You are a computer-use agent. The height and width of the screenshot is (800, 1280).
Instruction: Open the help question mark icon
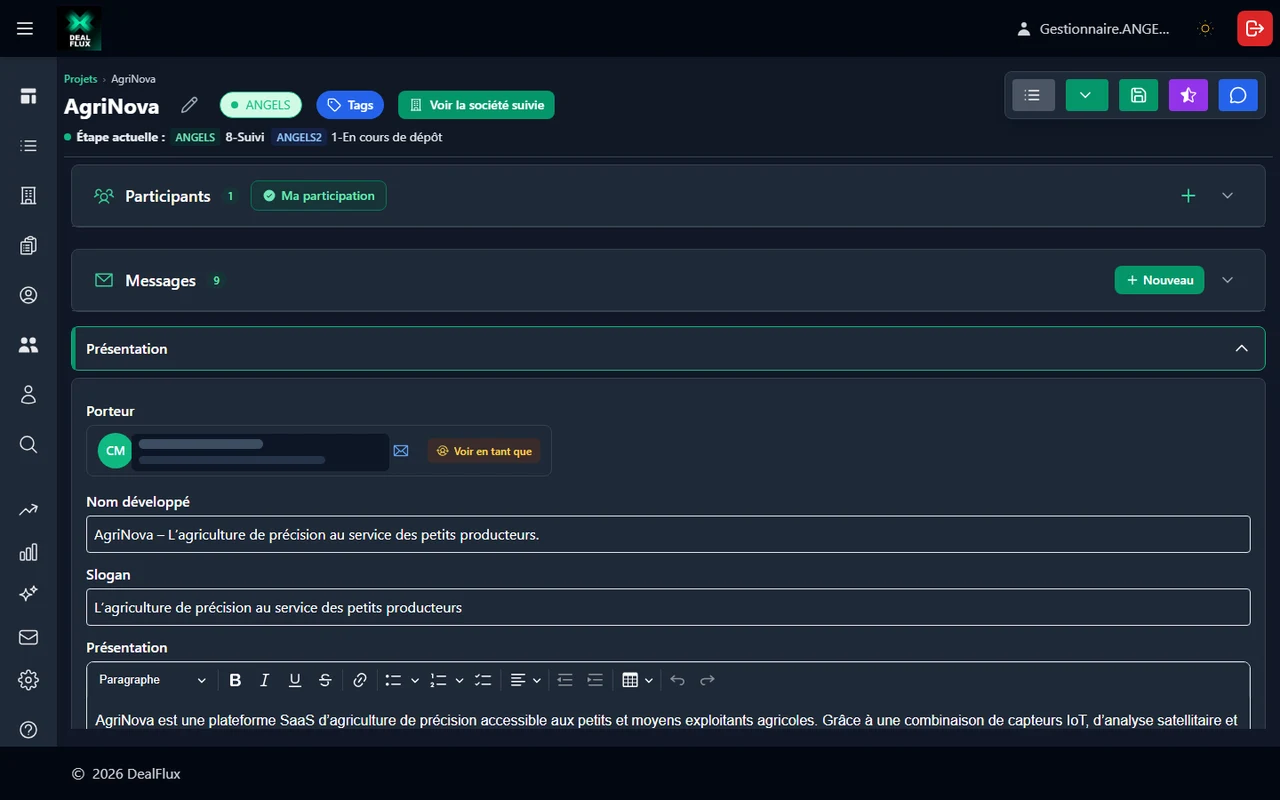tap(28, 729)
